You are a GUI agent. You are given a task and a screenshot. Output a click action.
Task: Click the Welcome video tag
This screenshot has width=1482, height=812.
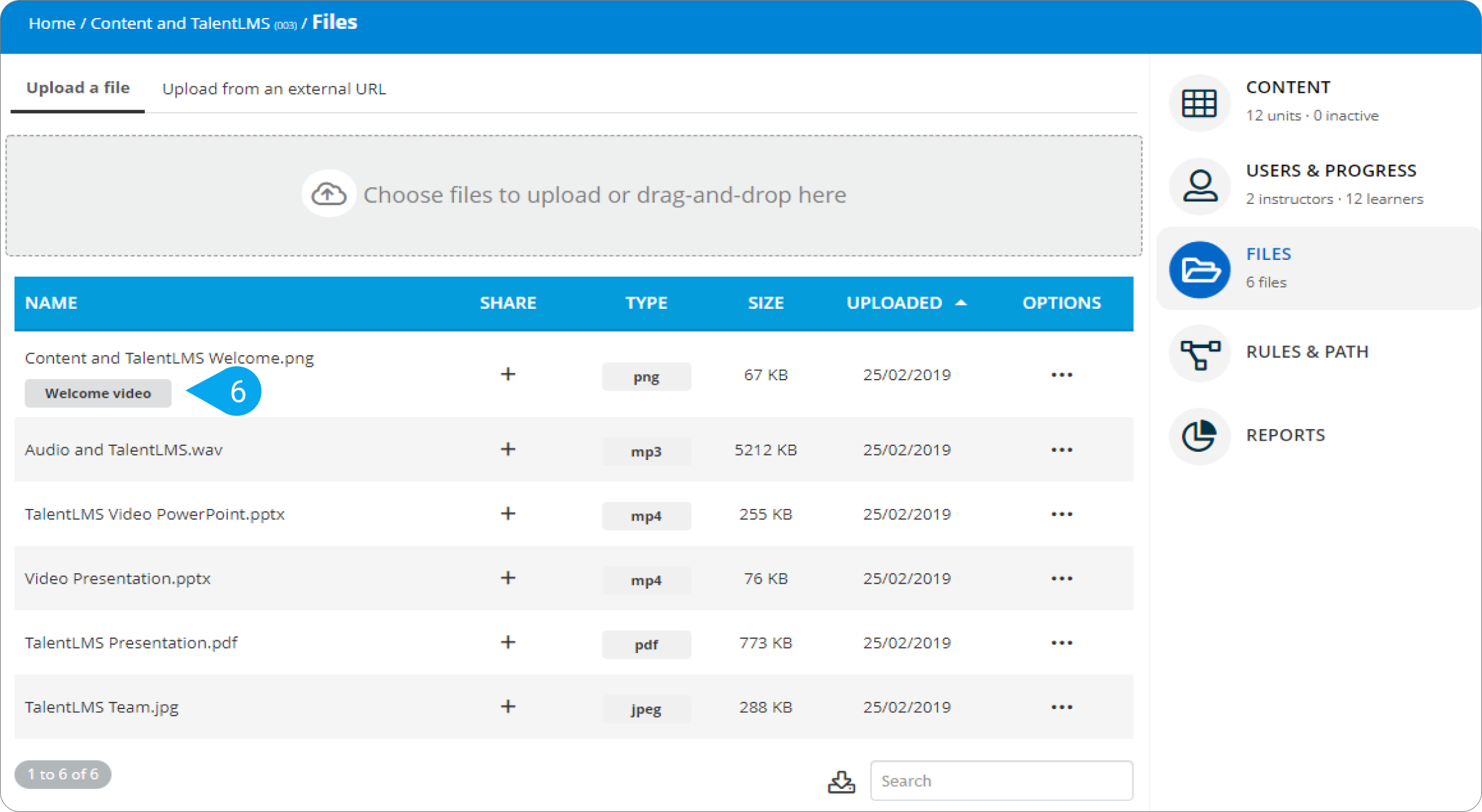click(x=98, y=393)
